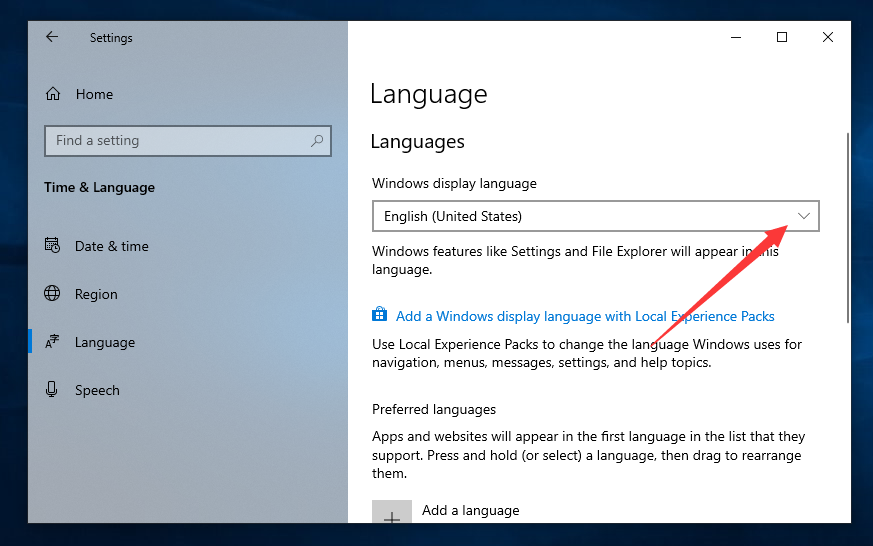873x546 pixels.
Task: Open the Home settings page
Action: click(94, 94)
